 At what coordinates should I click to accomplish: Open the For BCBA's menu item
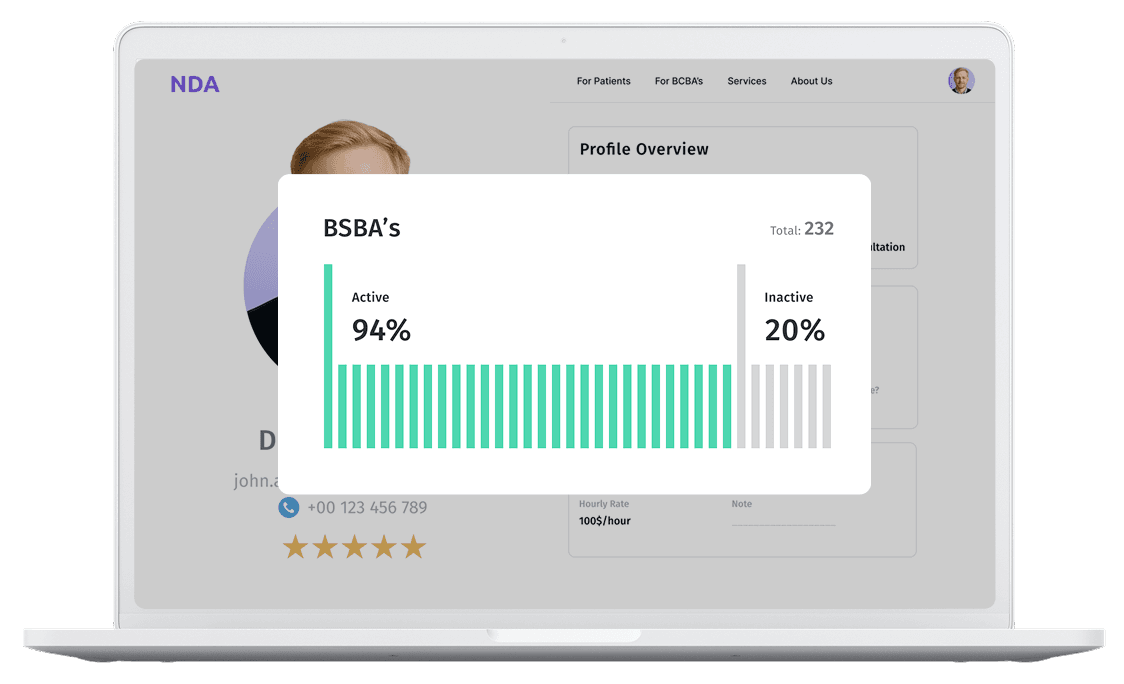(x=679, y=81)
